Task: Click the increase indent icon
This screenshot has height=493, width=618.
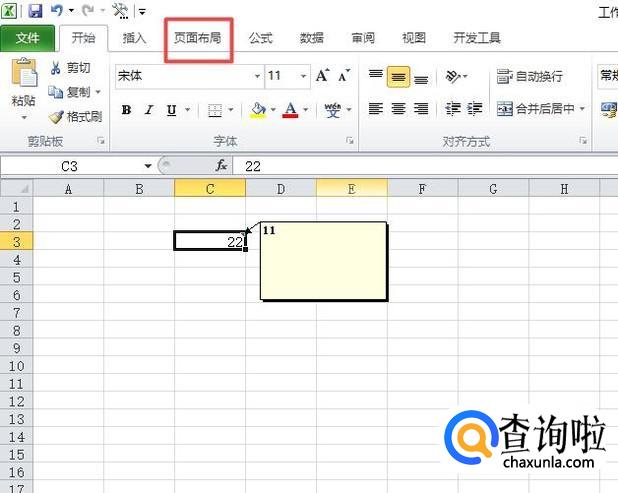Action: (x=475, y=108)
